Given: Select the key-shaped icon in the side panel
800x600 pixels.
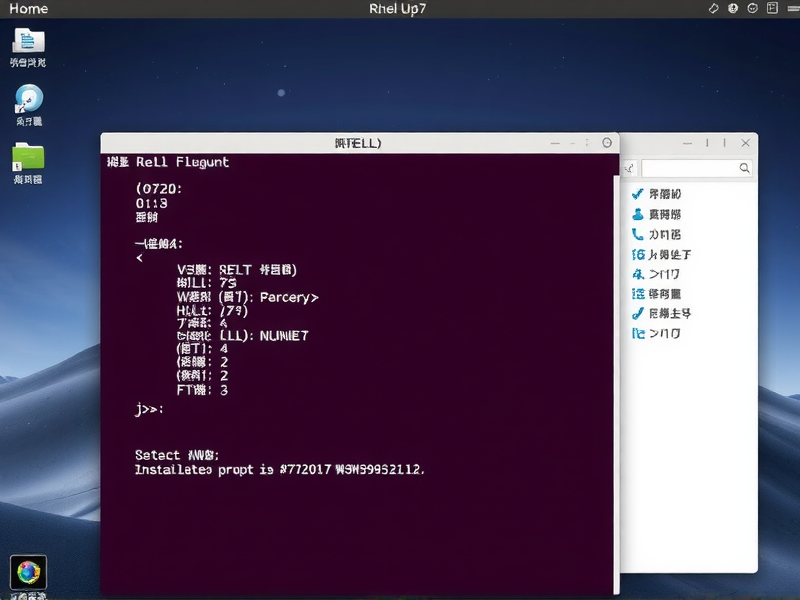Looking at the screenshot, I should pyautogui.click(x=637, y=273).
